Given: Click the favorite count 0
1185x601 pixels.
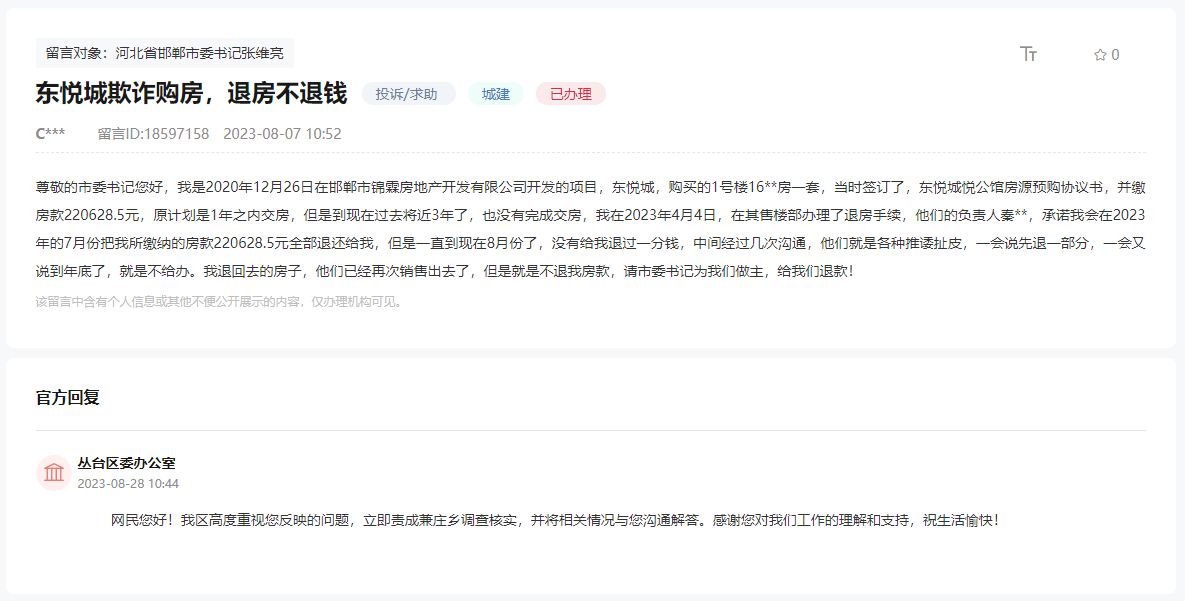Looking at the screenshot, I should coord(1115,54).
